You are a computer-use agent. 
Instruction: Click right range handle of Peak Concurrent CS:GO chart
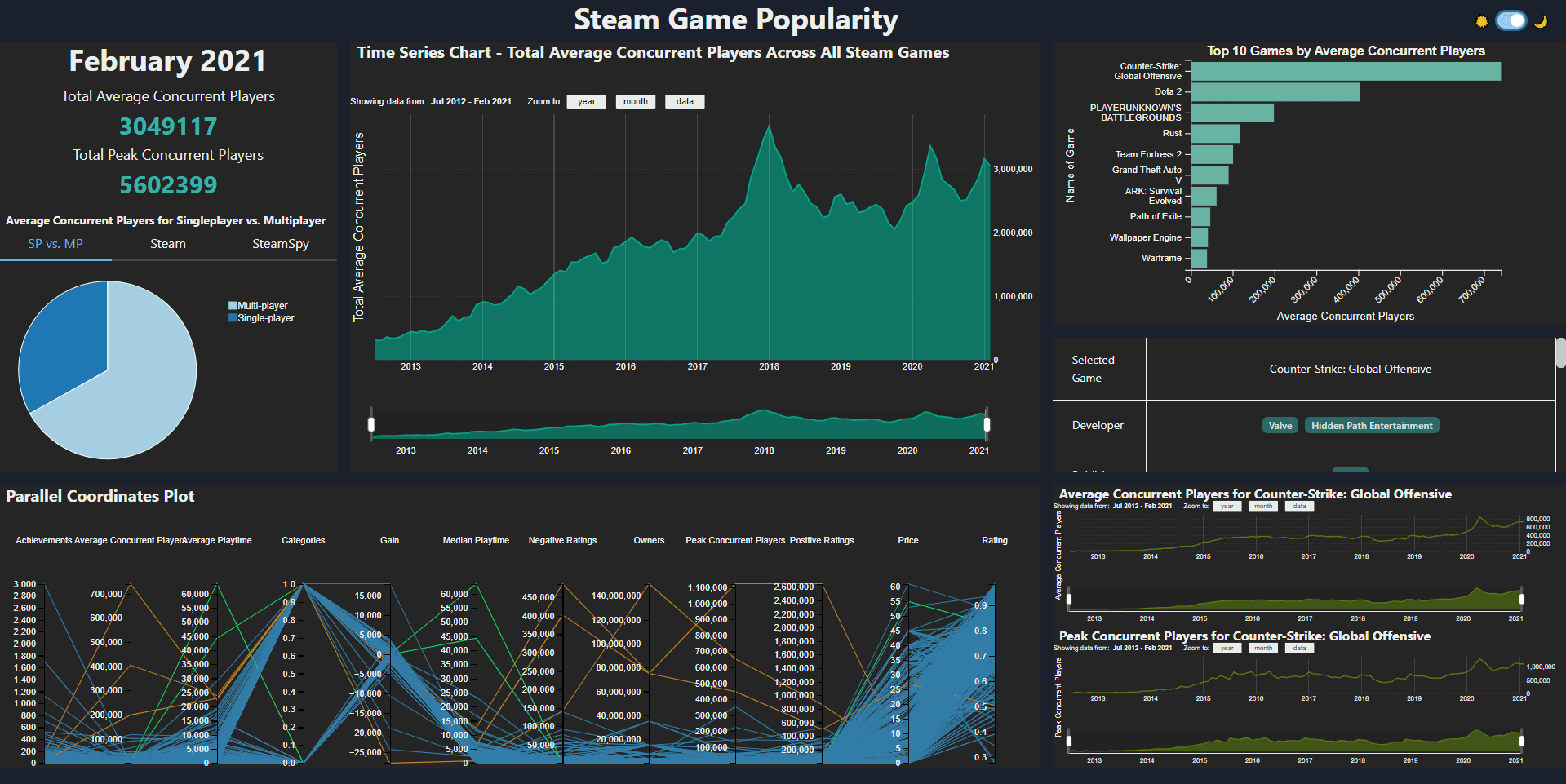pyautogui.click(x=1521, y=741)
